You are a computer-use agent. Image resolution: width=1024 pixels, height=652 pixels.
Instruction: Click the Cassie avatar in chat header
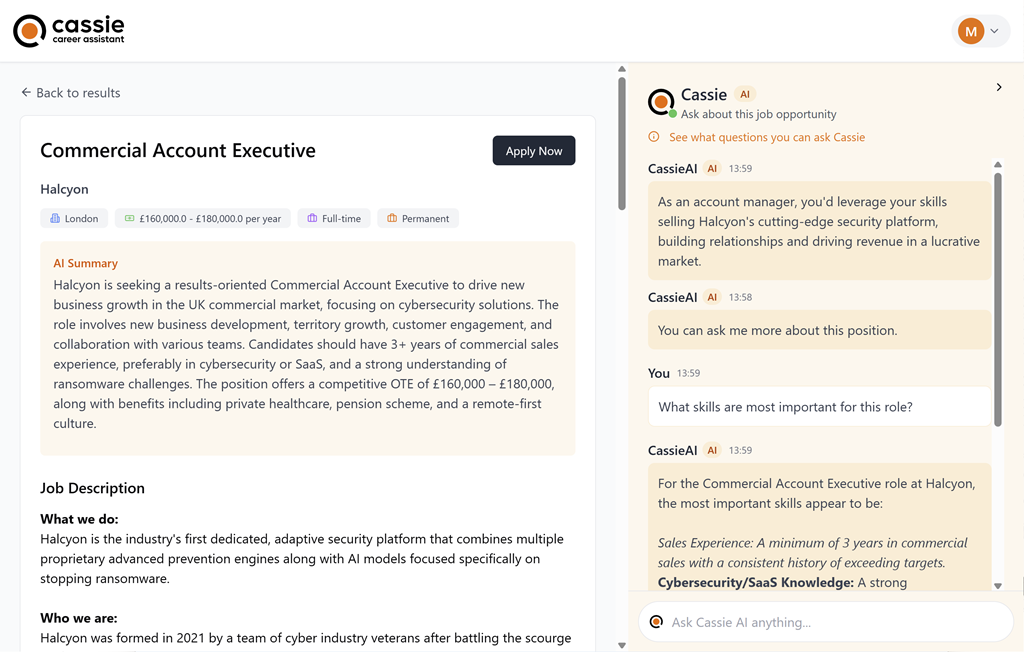661,102
